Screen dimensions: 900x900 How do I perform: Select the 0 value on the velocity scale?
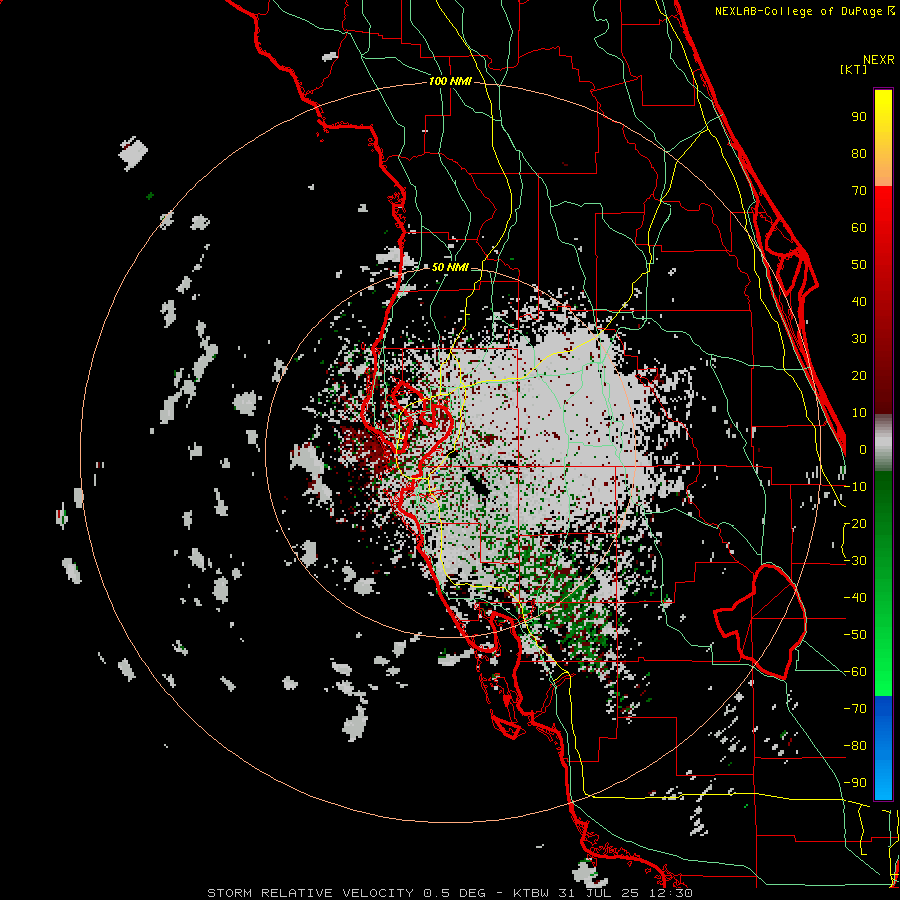point(863,450)
